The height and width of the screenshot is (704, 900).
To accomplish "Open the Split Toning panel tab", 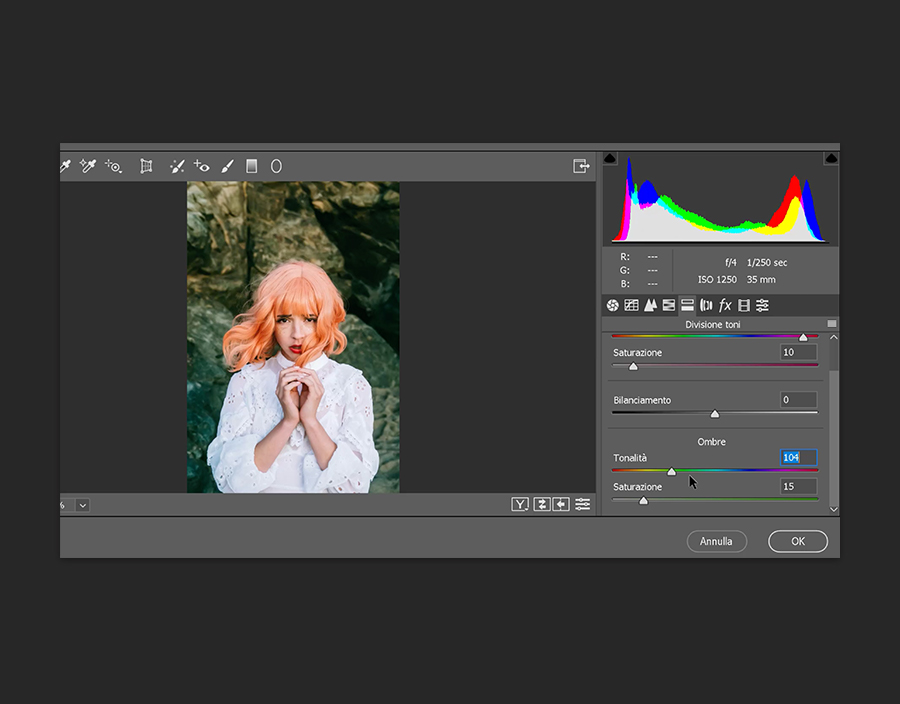I will pos(687,305).
